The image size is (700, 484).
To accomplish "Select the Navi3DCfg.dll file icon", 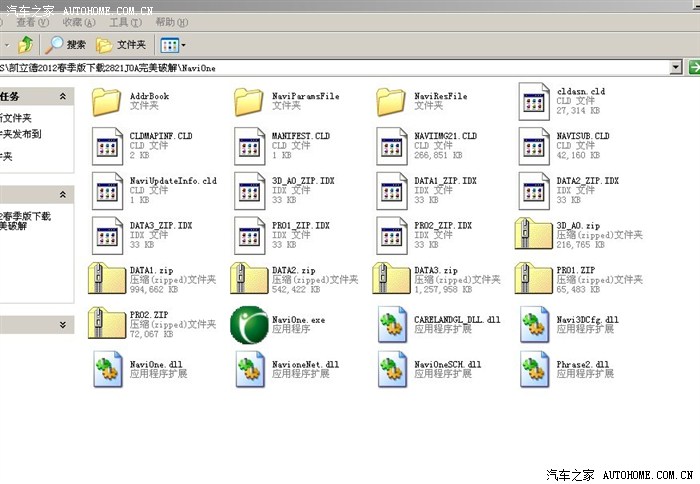I will pyautogui.click(x=534, y=325).
